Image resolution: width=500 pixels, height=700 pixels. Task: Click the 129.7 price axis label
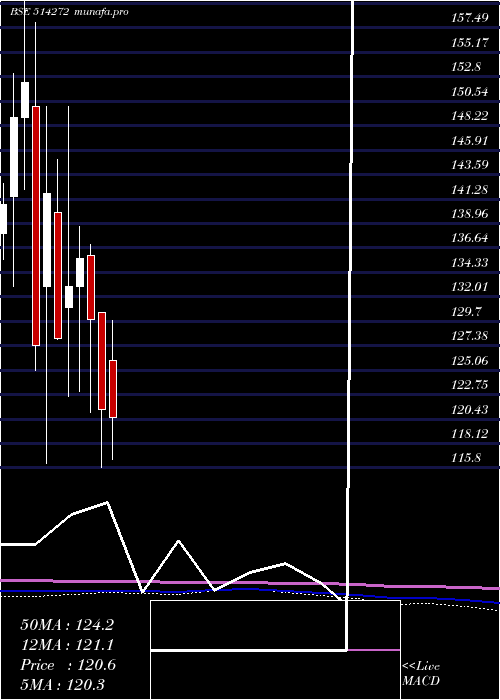click(467, 310)
